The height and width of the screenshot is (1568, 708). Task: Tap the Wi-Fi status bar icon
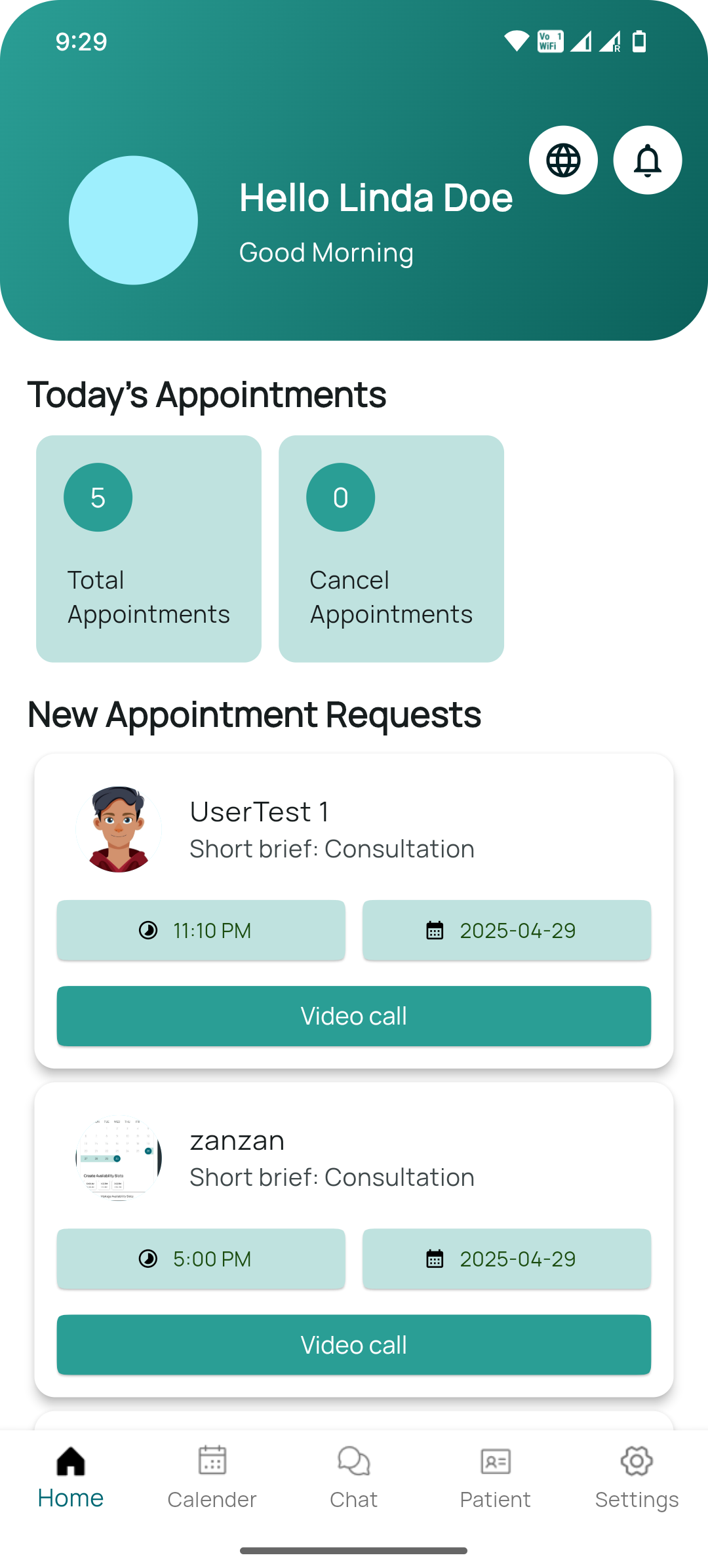516,41
